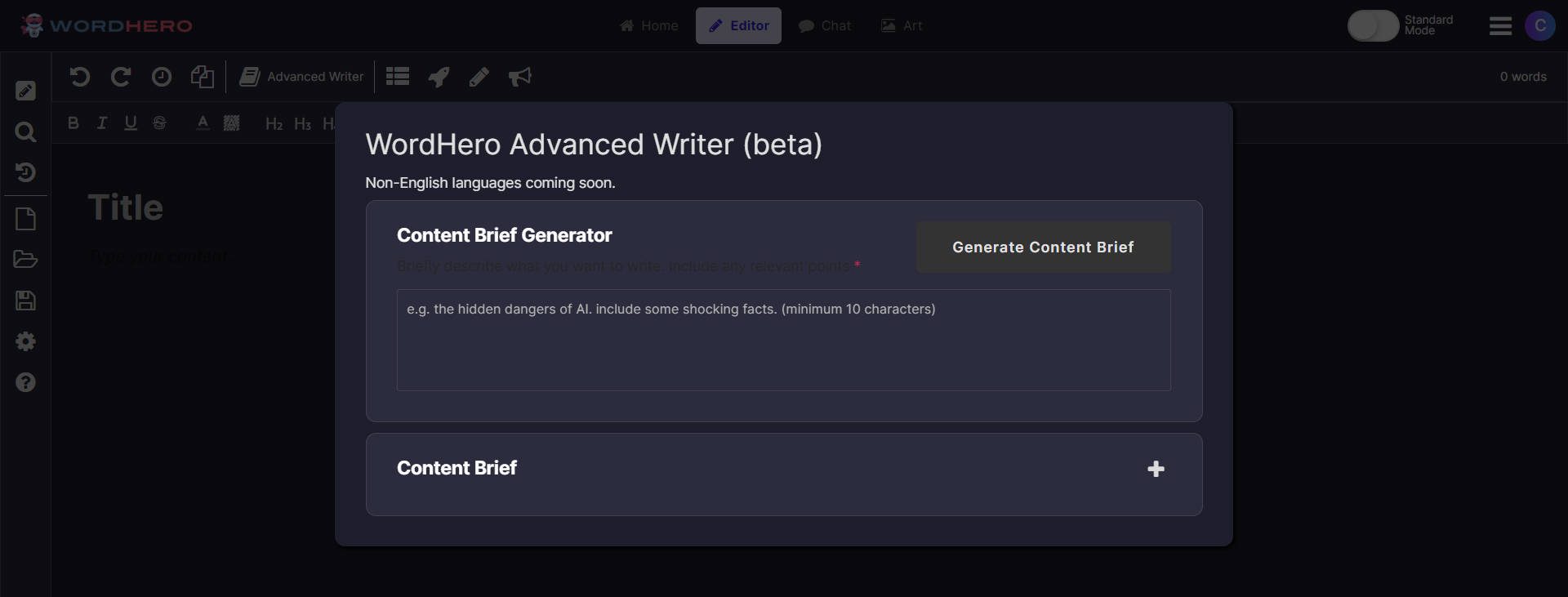This screenshot has height=597, width=1568.
Task: Click the Advanced Writer toolbar button
Action: pyautogui.click(x=301, y=77)
